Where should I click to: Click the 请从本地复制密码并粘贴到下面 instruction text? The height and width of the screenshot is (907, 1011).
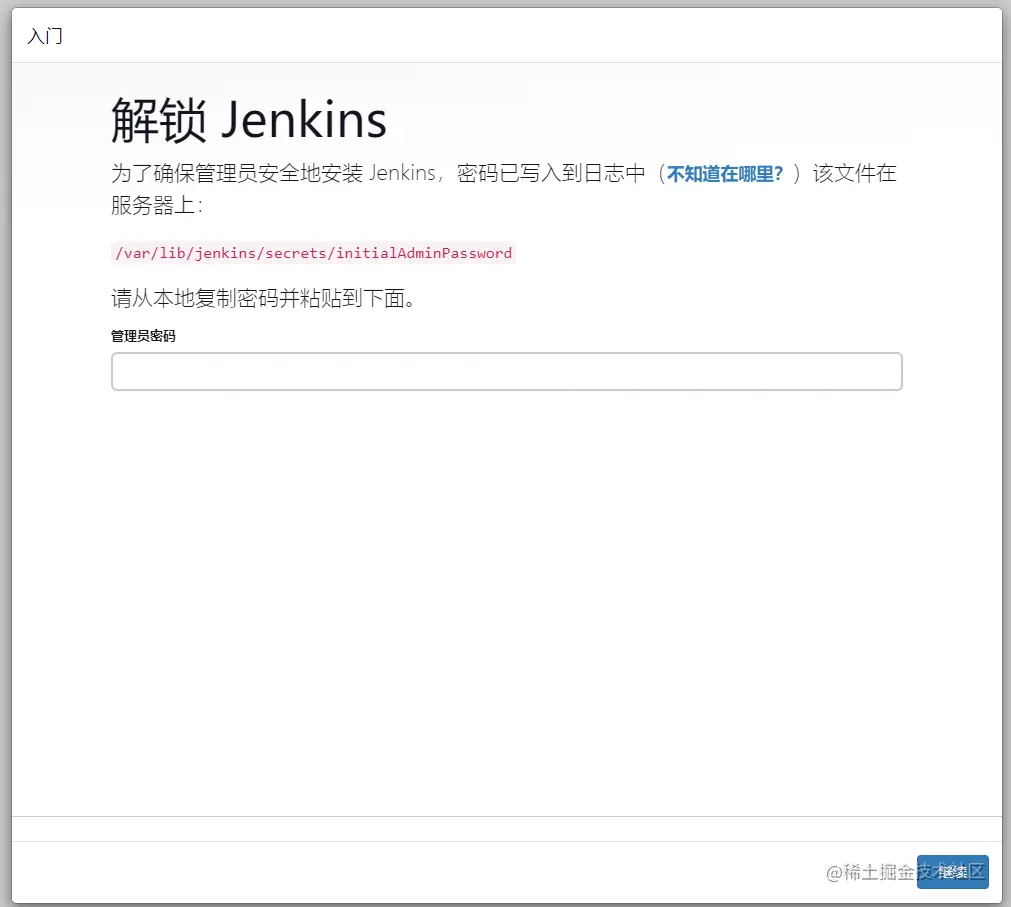tap(263, 298)
